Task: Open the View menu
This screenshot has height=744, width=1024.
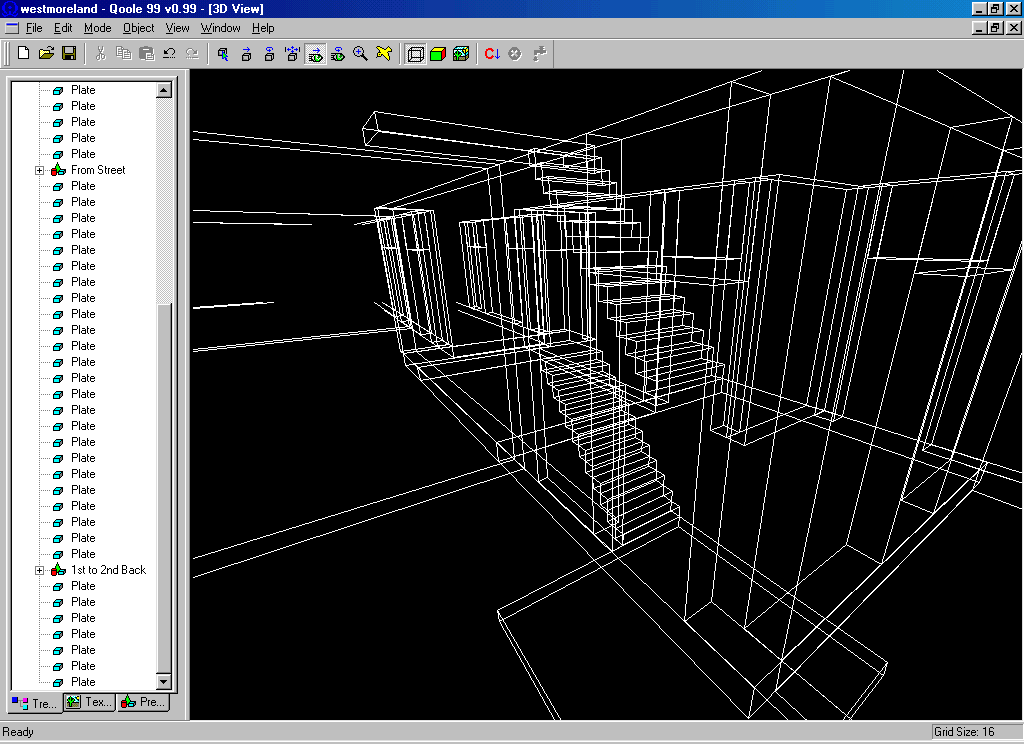Action: (177, 28)
